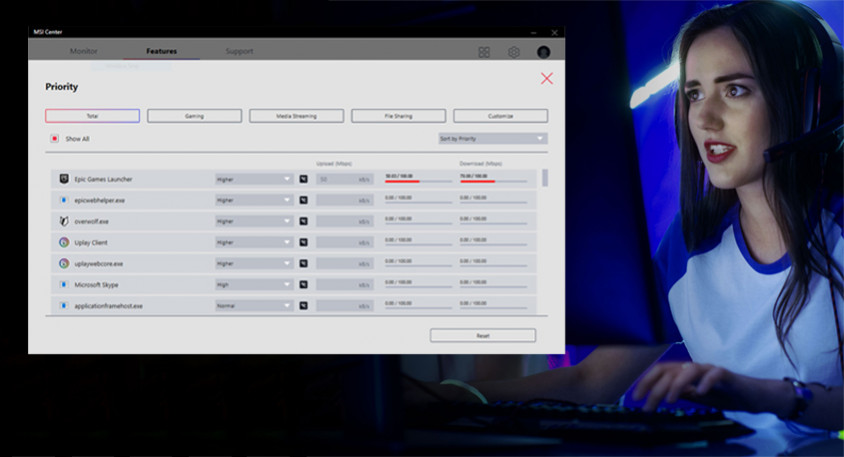
Task: Click the Microsoft Skype app icon
Action: click(x=64, y=284)
